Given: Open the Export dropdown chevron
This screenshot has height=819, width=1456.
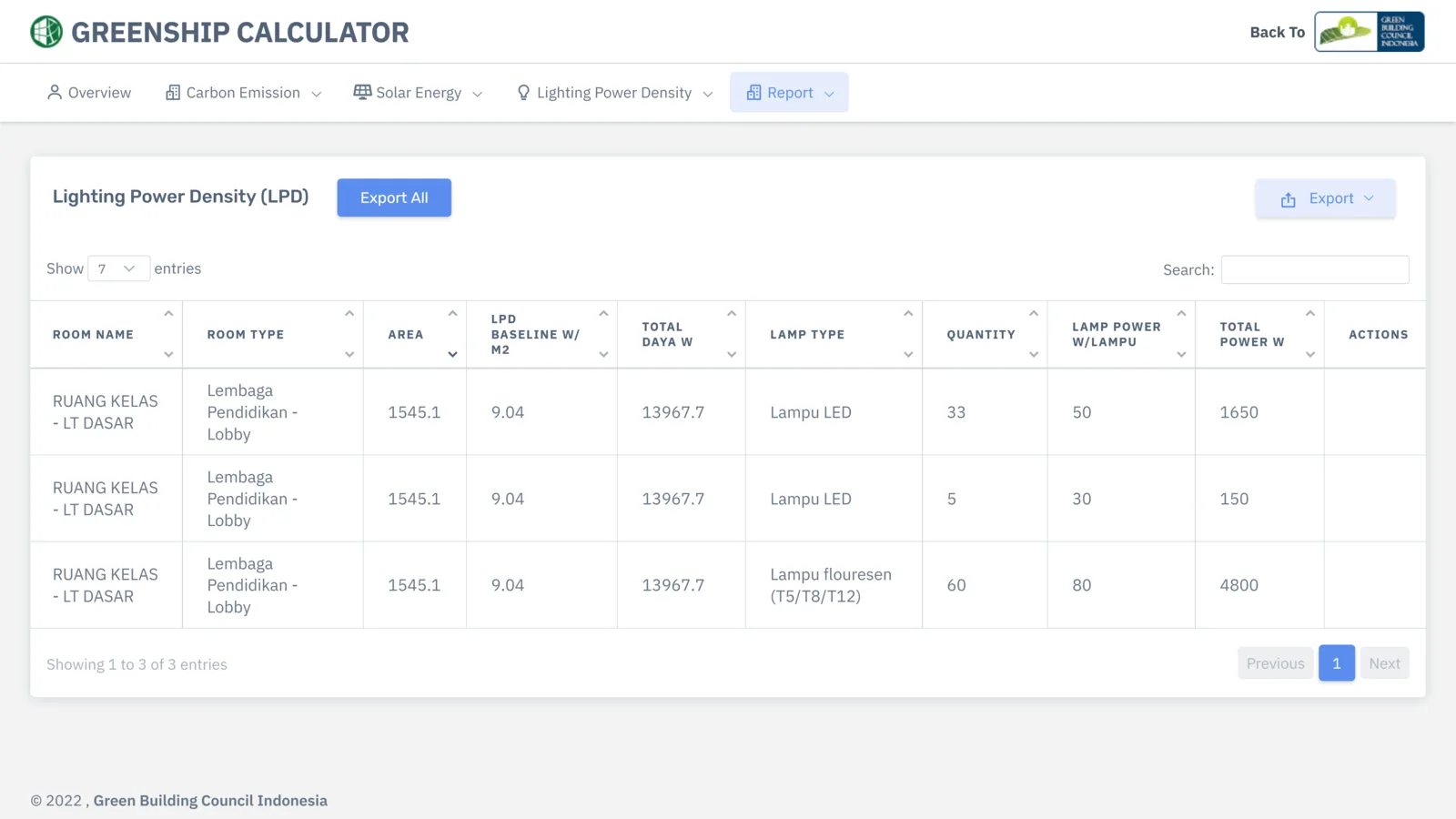Looking at the screenshot, I should point(1369,198).
